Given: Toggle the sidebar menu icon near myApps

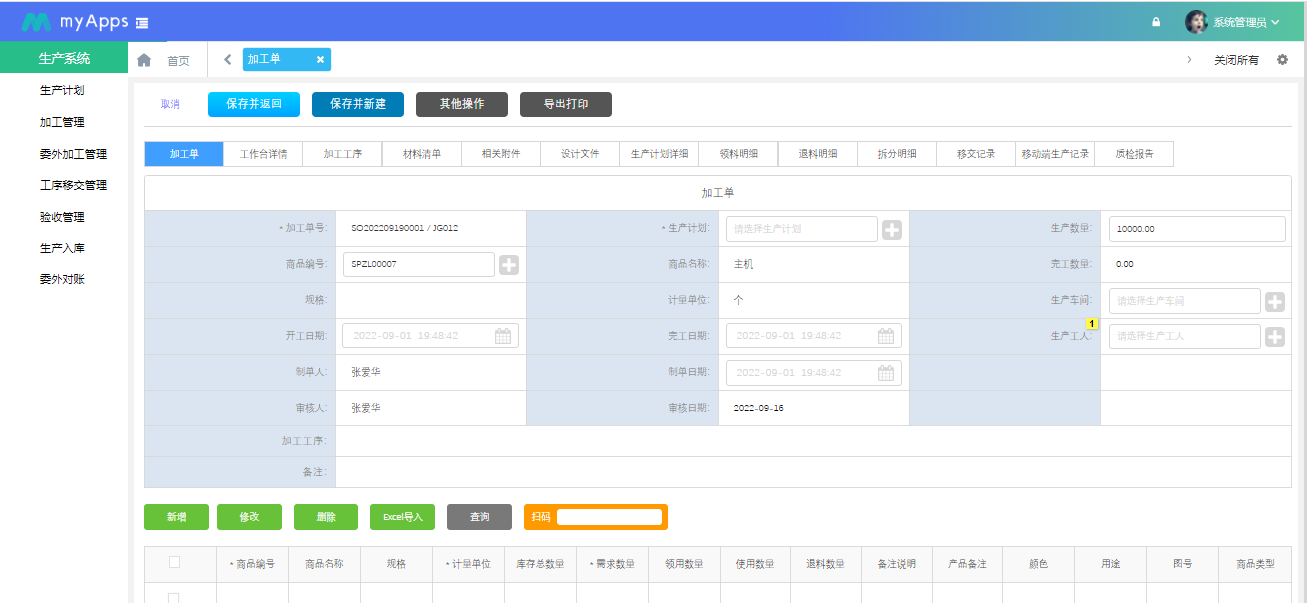Looking at the screenshot, I should pos(142,22).
